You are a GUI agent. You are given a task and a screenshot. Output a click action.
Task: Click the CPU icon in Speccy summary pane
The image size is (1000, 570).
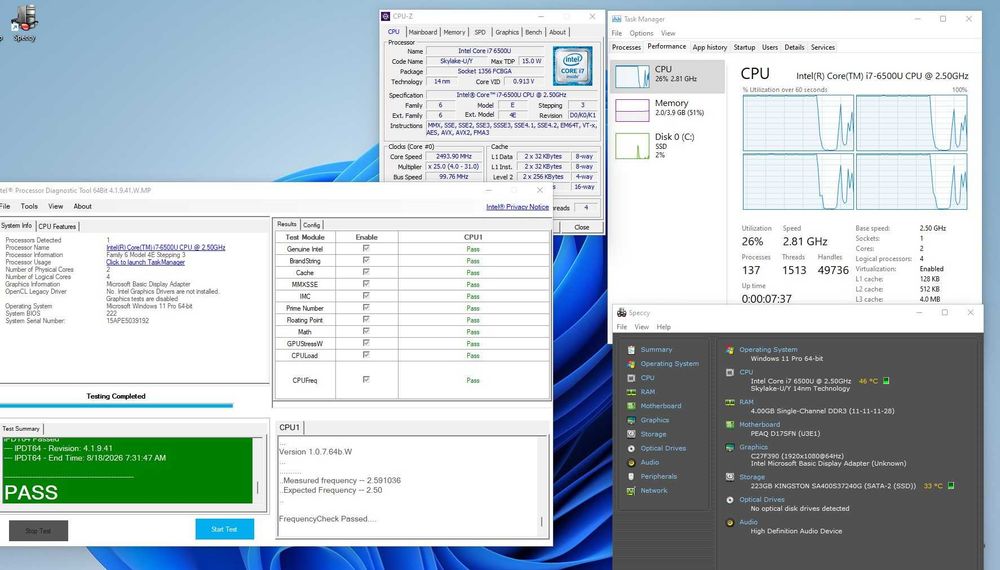tap(730, 372)
